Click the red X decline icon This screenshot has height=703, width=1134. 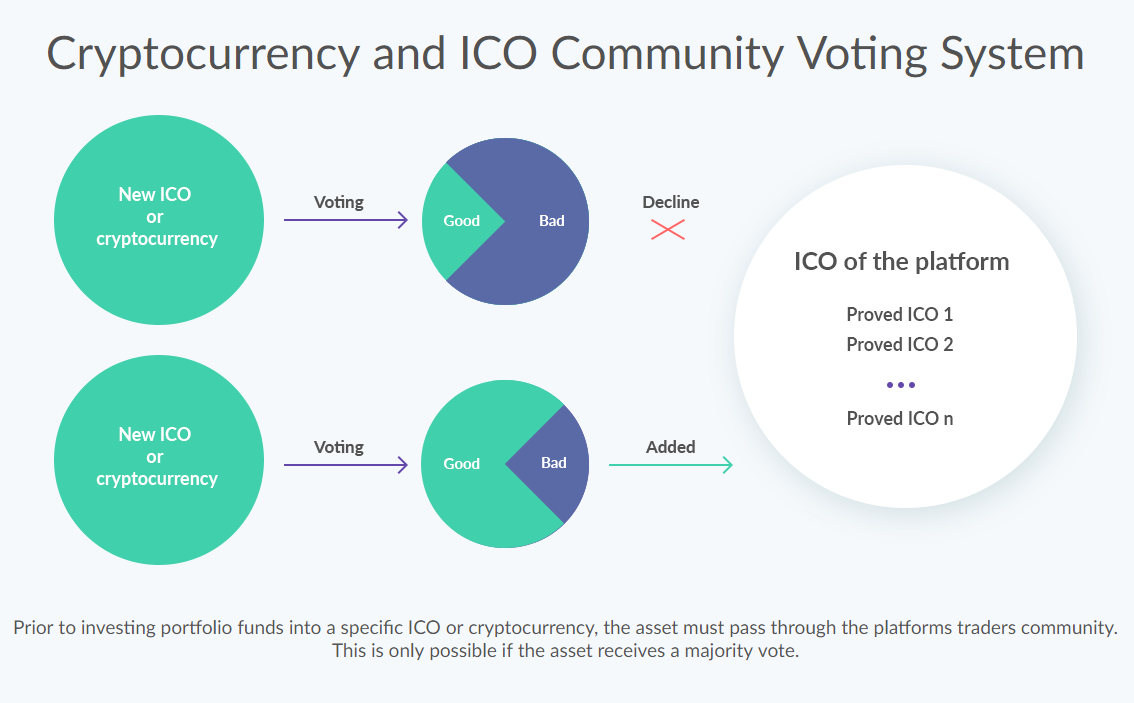667,230
